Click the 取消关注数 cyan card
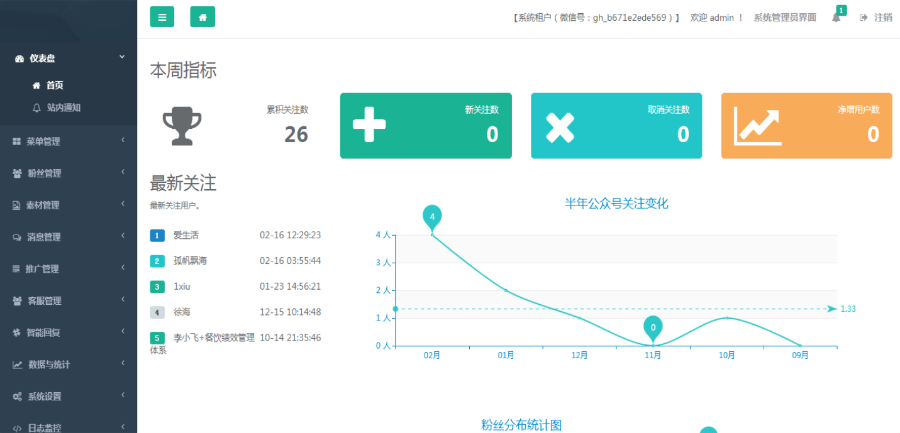This screenshot has width=900, height=433. pyautogui.click(x=616, y=126)
